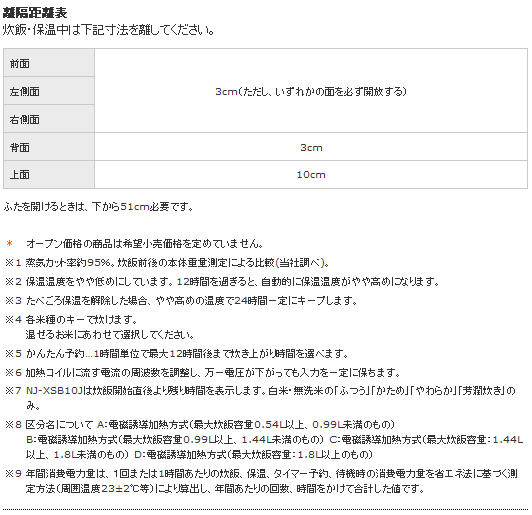The height and width of the screenshot is (515, 532).
Task: Click the ※4 rice type key footnote
Action: 99,327
